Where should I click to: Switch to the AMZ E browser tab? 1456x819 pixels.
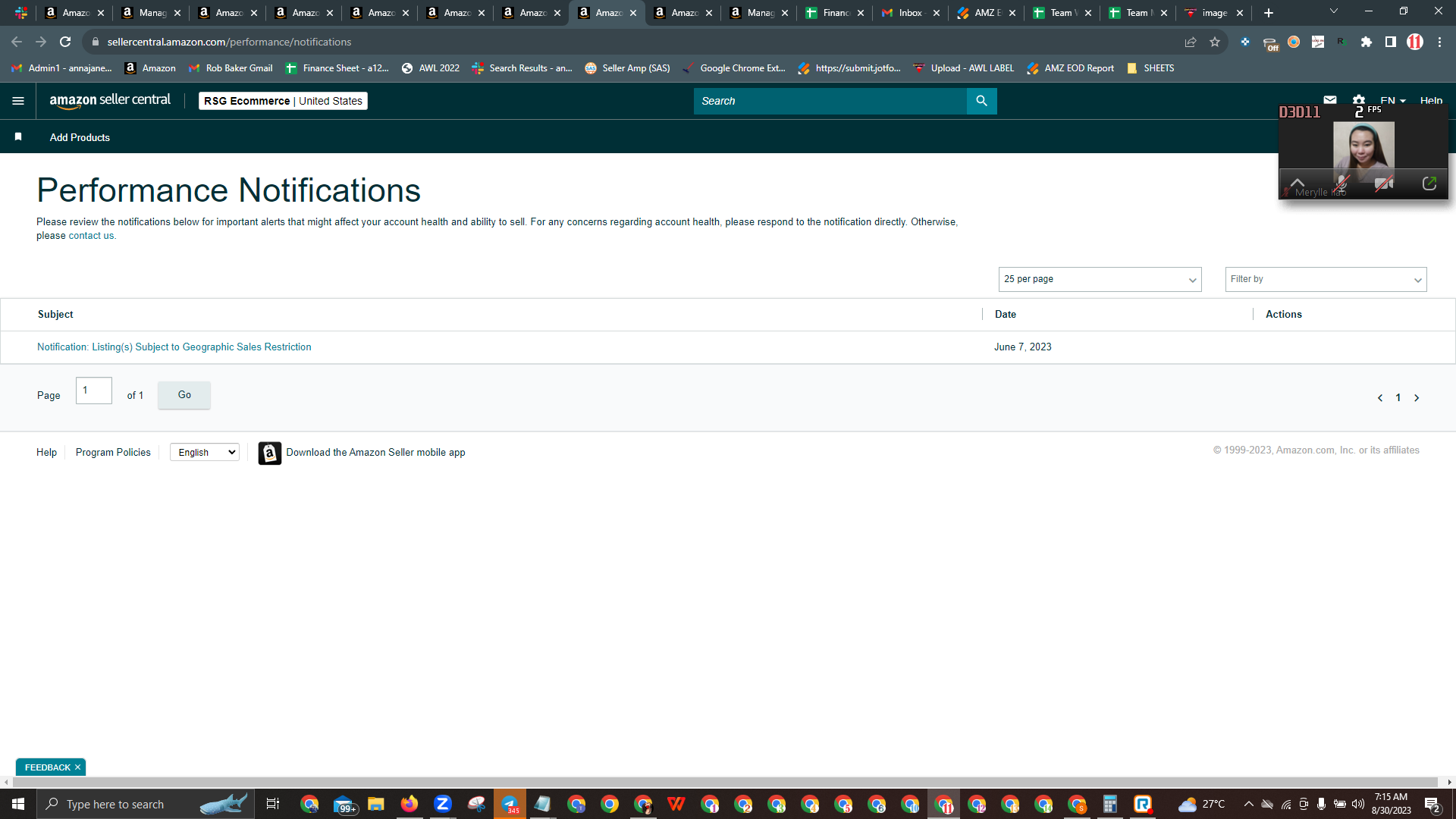click(985, 13)
